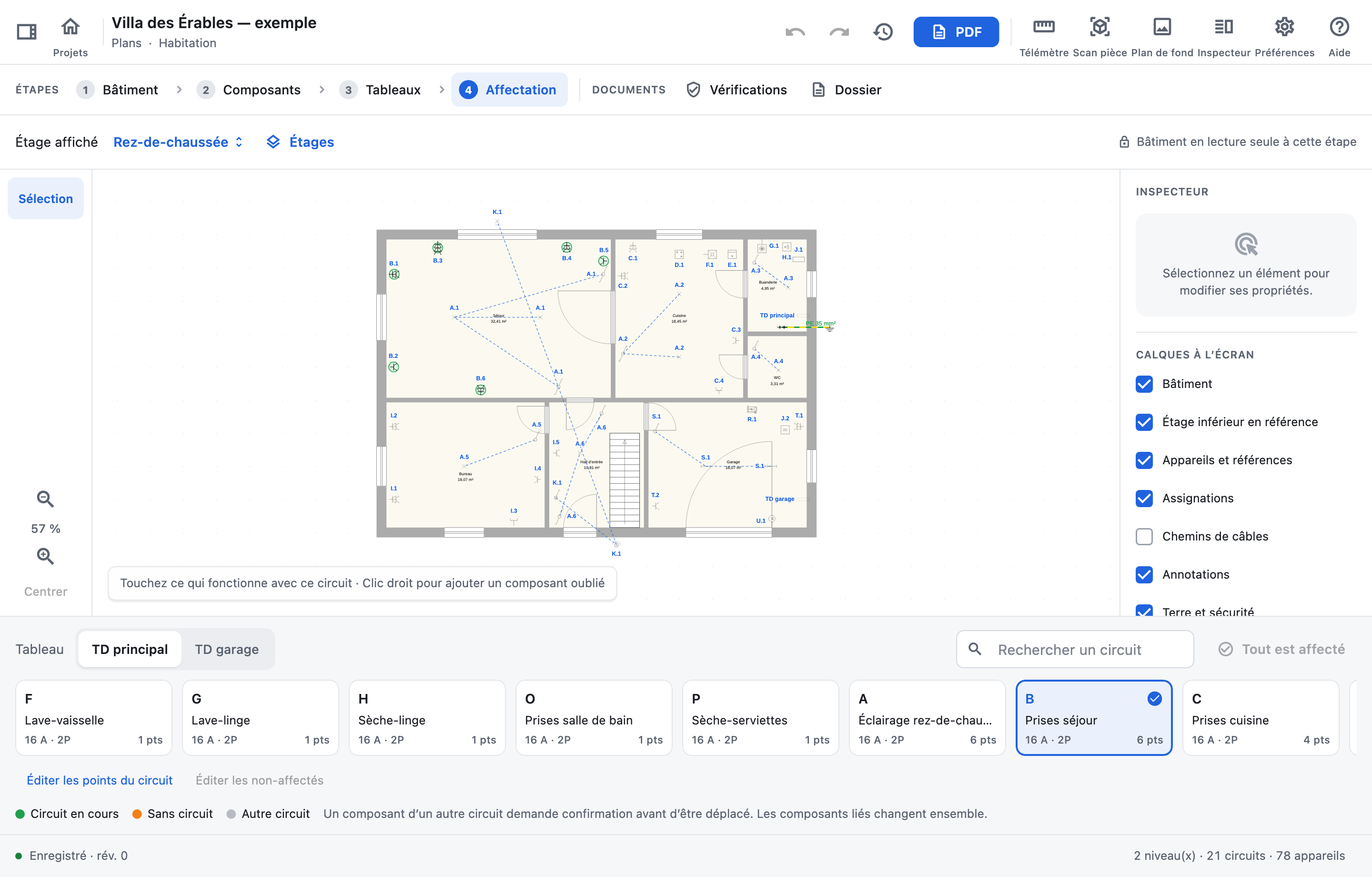Select circuit card A Éclairage rez-de-chaussée
This screenshot has width=1372, height=877.
[927, 718]
